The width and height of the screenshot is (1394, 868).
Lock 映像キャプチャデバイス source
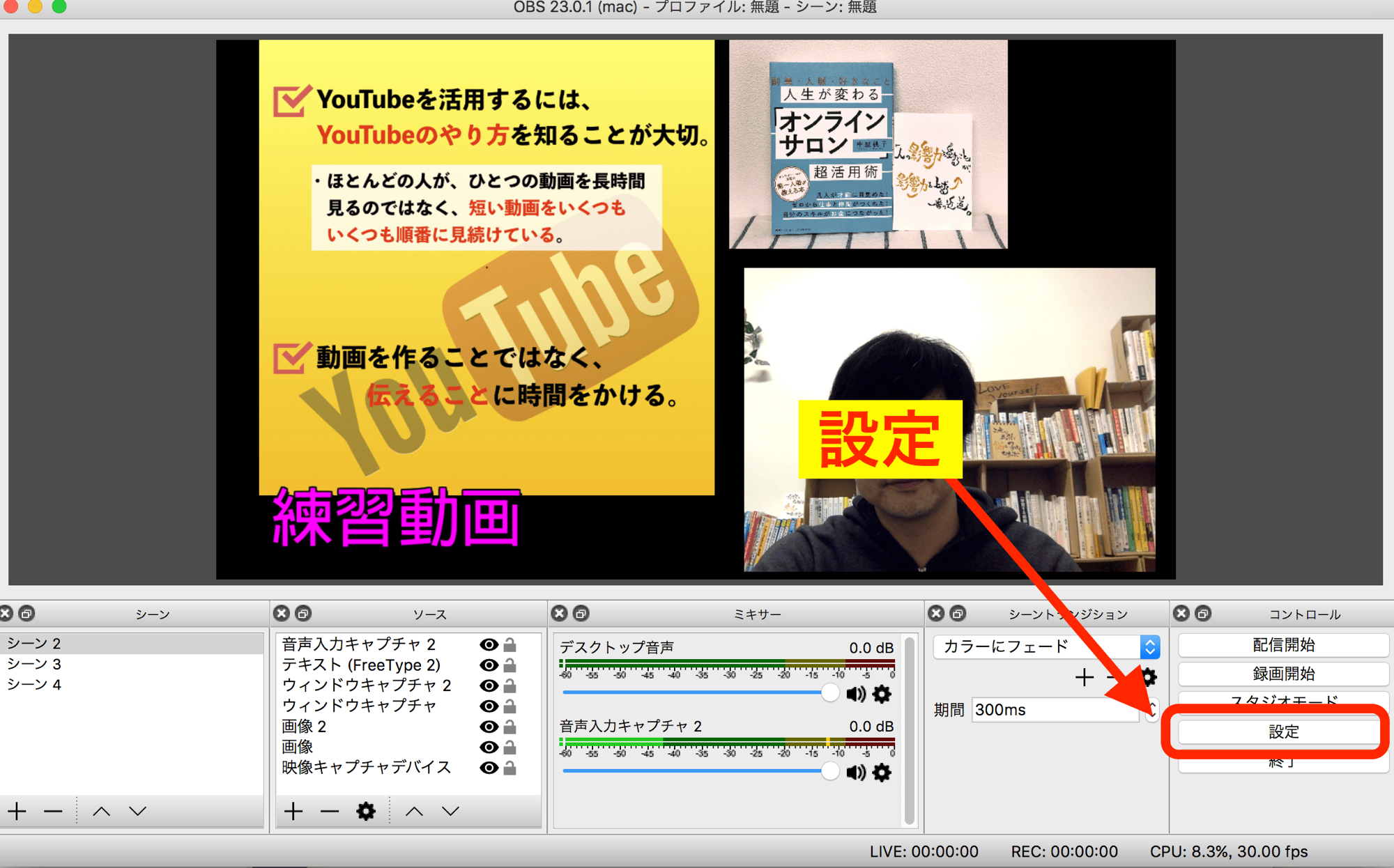(510, 768)
